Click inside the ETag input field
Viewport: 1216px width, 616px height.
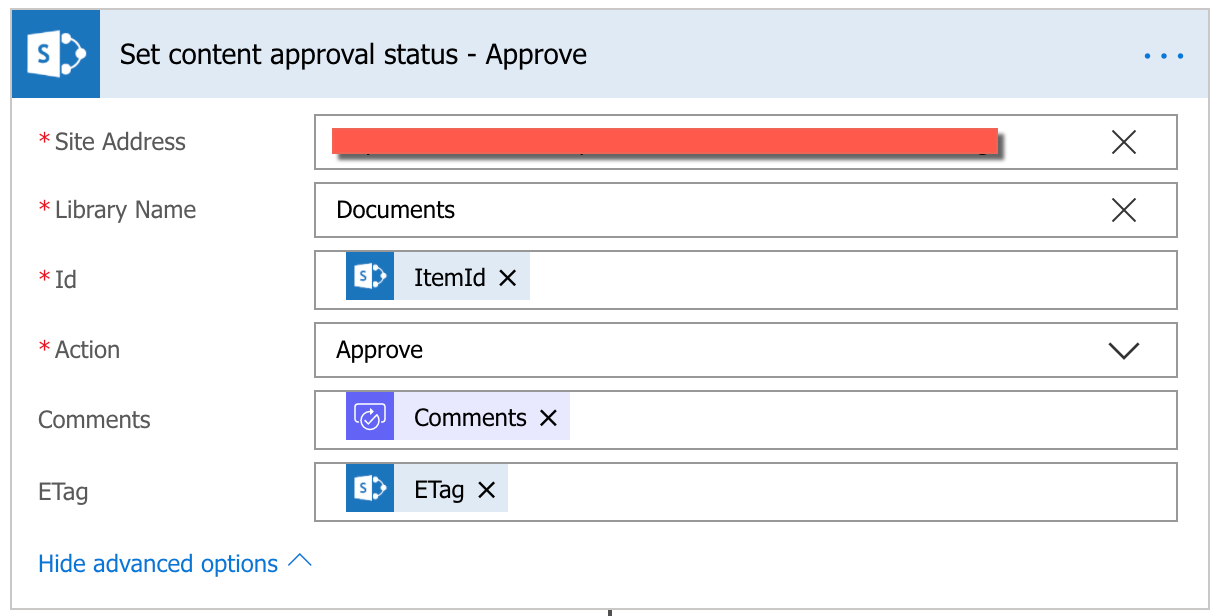[800, 490]
